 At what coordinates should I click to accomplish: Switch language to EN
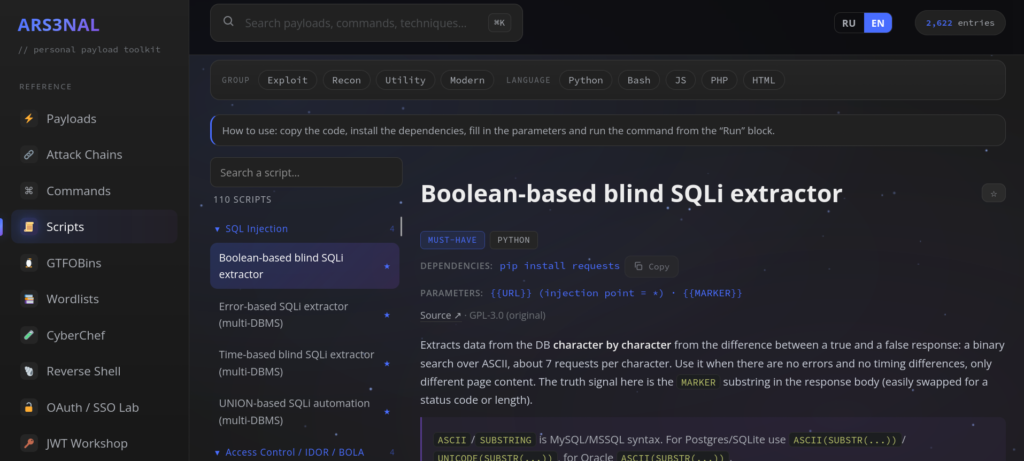pyautogui.click(x=878, y=23)
